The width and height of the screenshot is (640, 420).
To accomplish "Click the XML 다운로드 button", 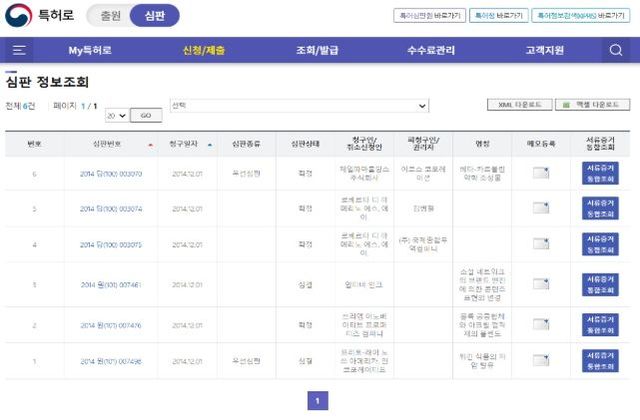I will (518, 104).
